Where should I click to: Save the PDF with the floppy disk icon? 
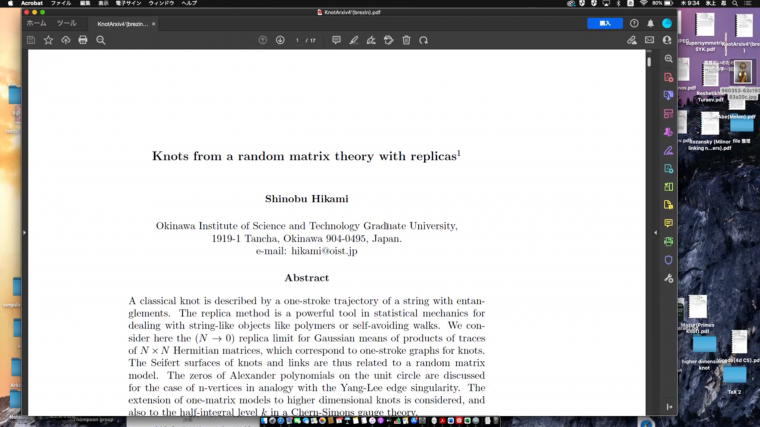pyautogui.click(x=31, y=40)
